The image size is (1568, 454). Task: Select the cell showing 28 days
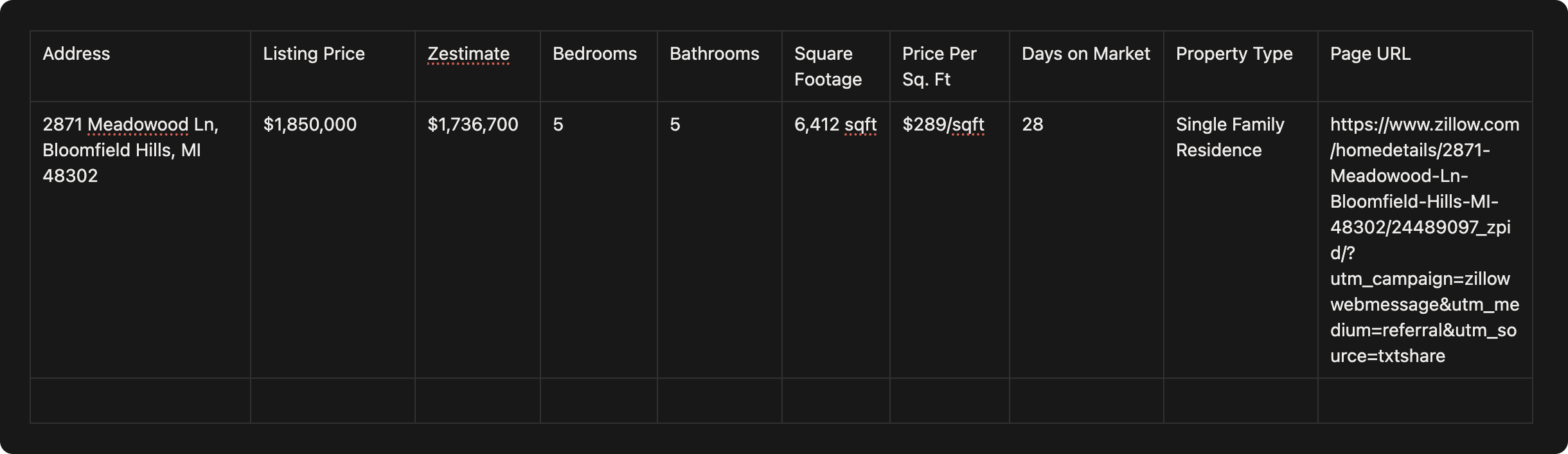[x=1032, y=125]
